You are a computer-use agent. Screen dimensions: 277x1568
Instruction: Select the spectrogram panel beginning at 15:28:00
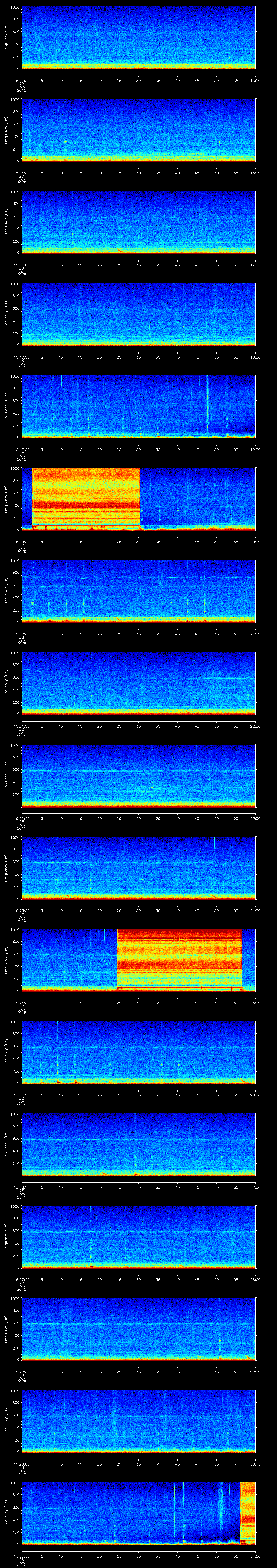pos(138,1329)
